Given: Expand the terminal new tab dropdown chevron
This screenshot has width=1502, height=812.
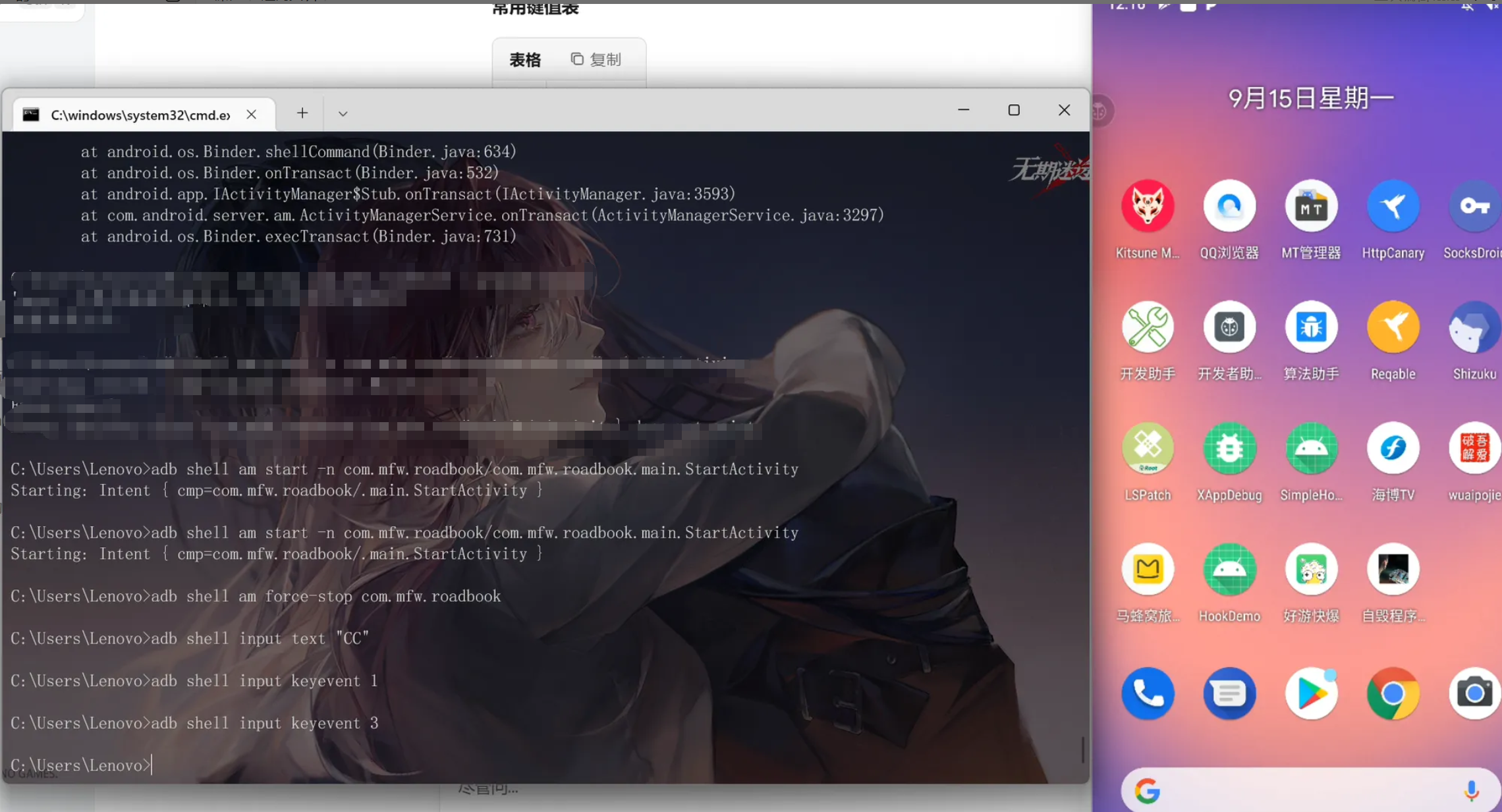Looking at the screenshot, I should pos(343,114).
